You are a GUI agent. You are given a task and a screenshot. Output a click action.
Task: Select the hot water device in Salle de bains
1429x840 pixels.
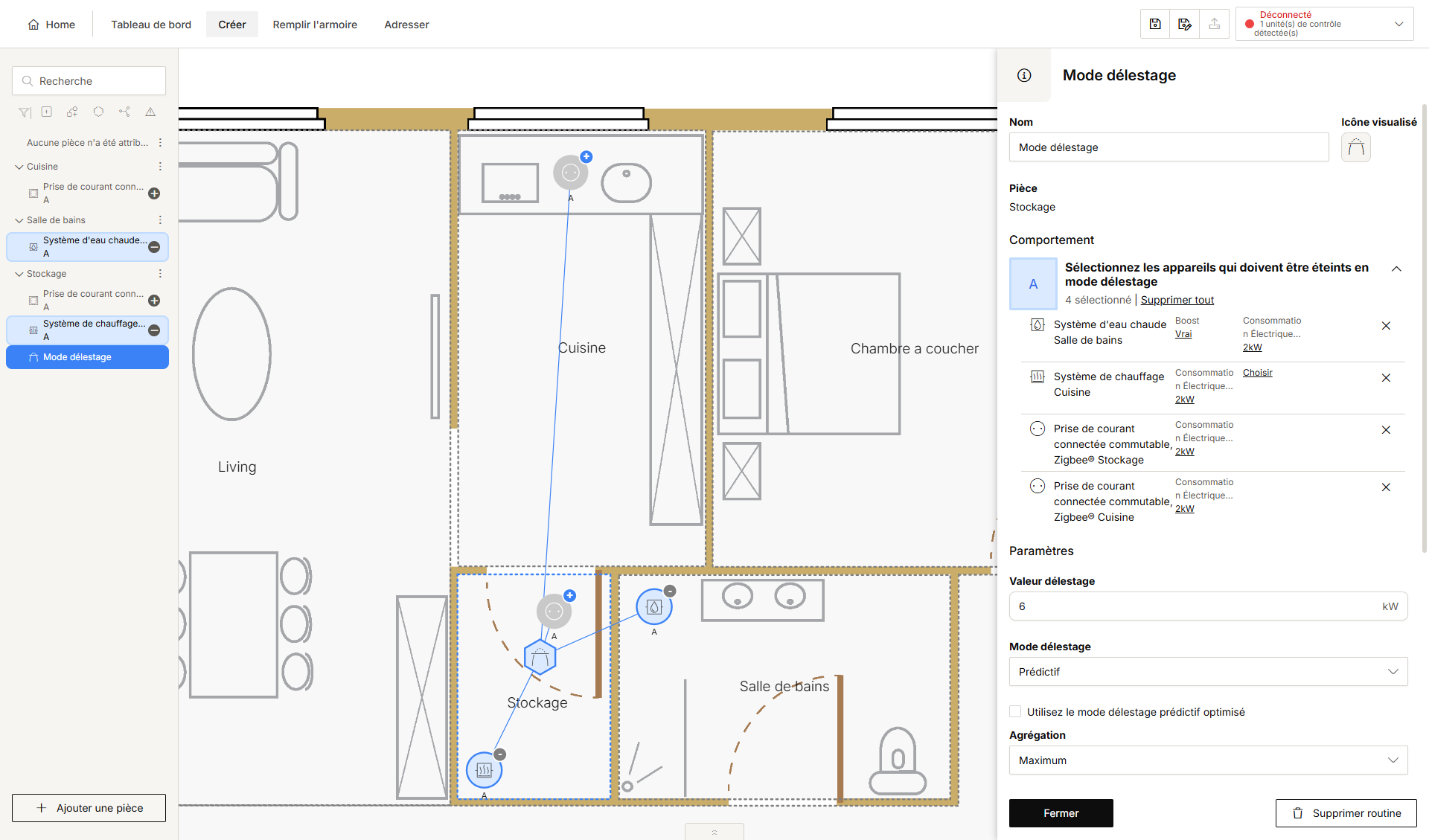click(x=653, y=606)
